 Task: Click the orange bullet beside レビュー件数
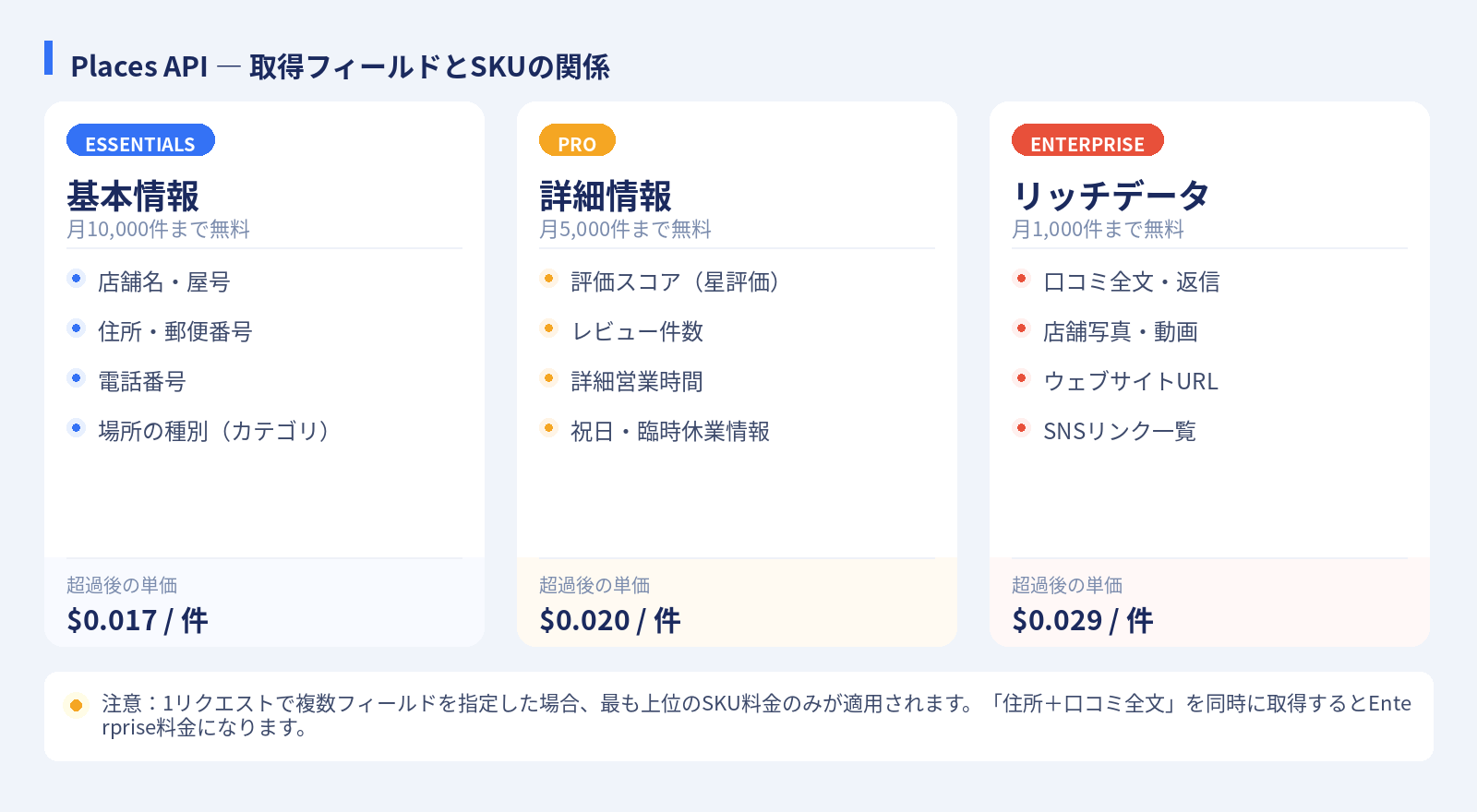[549, 328]
